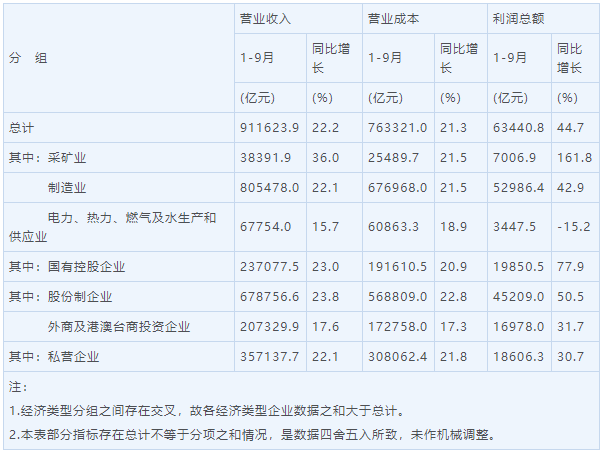The image size is (602, 453).
Task: Click mining cost value 25489.7
Action: tap(394, 157)
